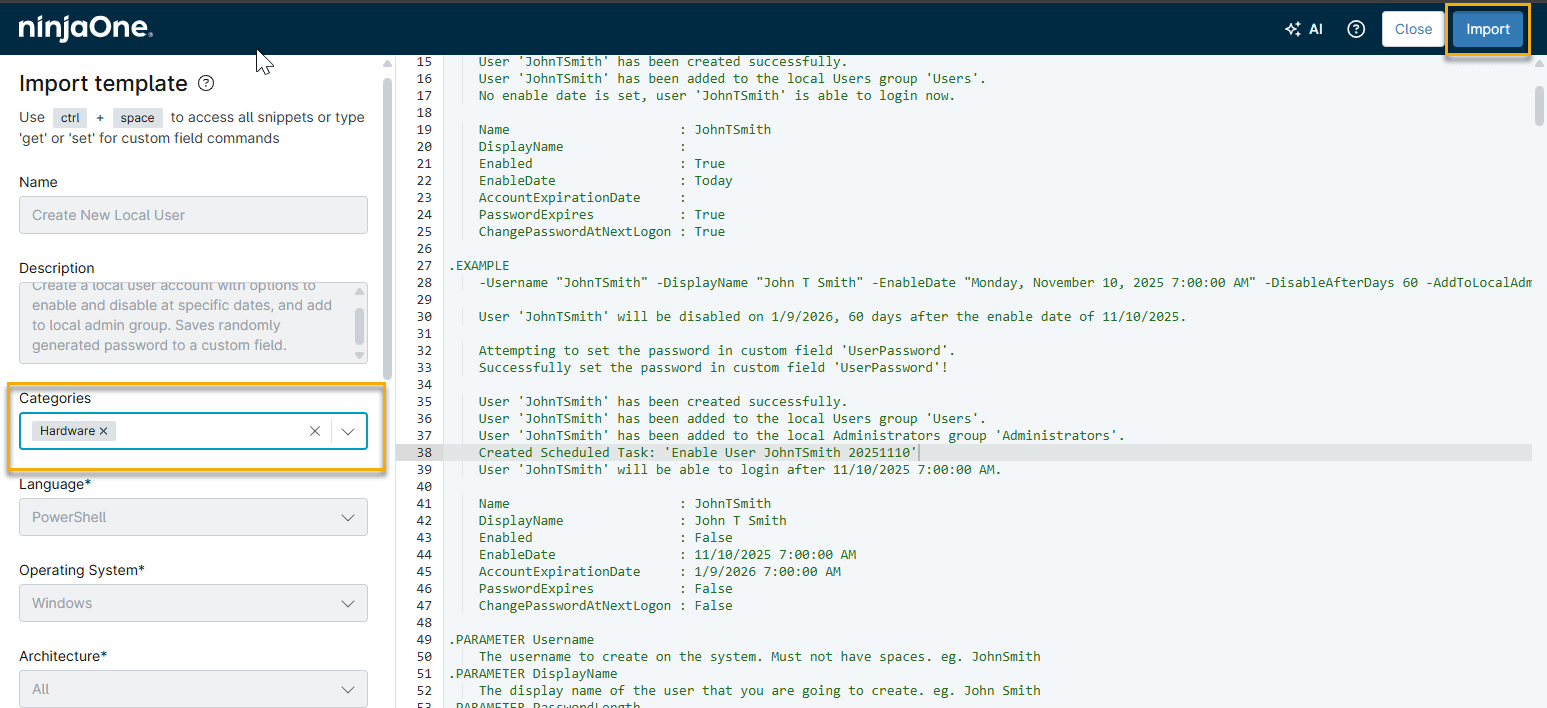The width and height of the screenshot is (1547, 708).
Task: Click the Close button
Action: click(1413, 29)
